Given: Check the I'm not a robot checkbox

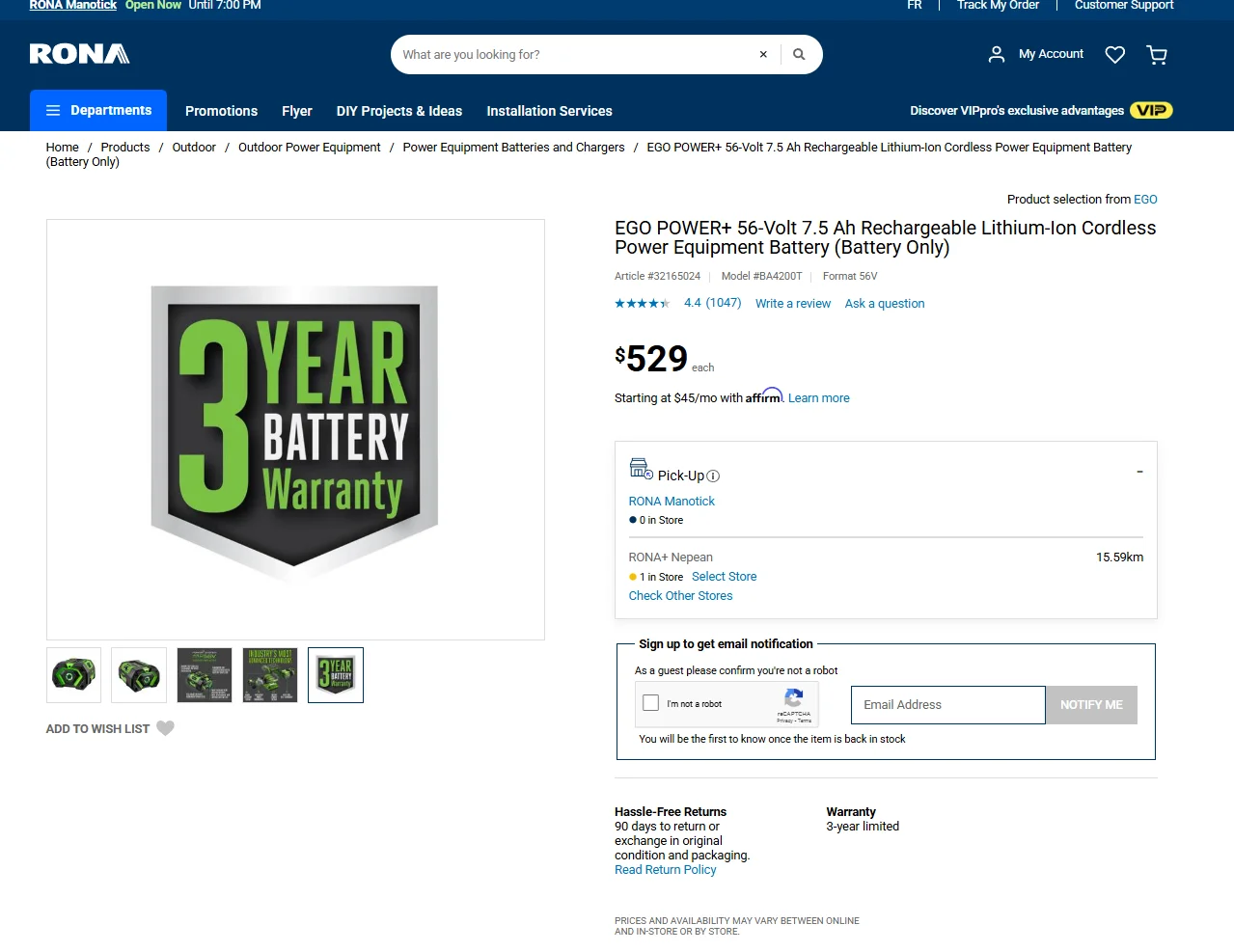Looking at the screenshot, I should pos(651,703).
